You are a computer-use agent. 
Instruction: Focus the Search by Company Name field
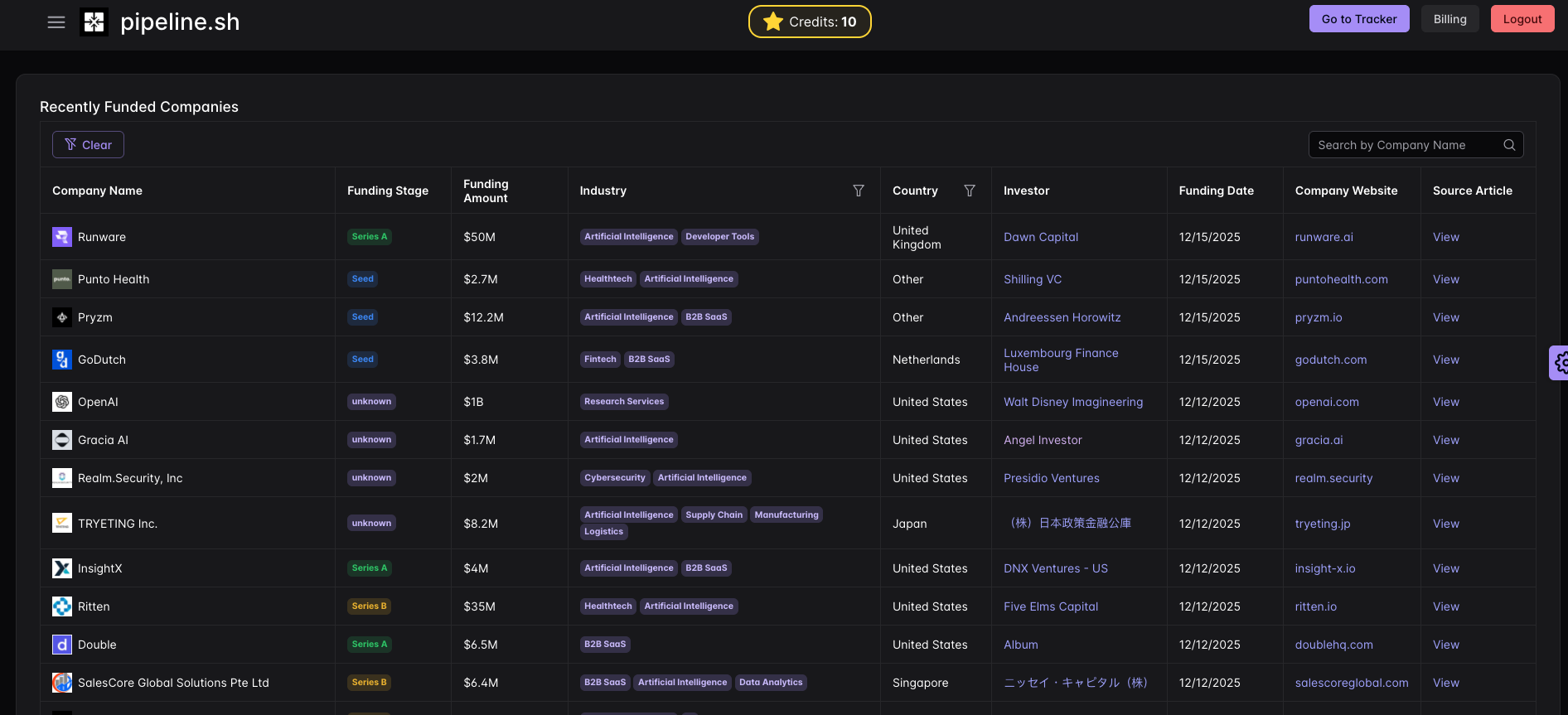click(1406, 145)
